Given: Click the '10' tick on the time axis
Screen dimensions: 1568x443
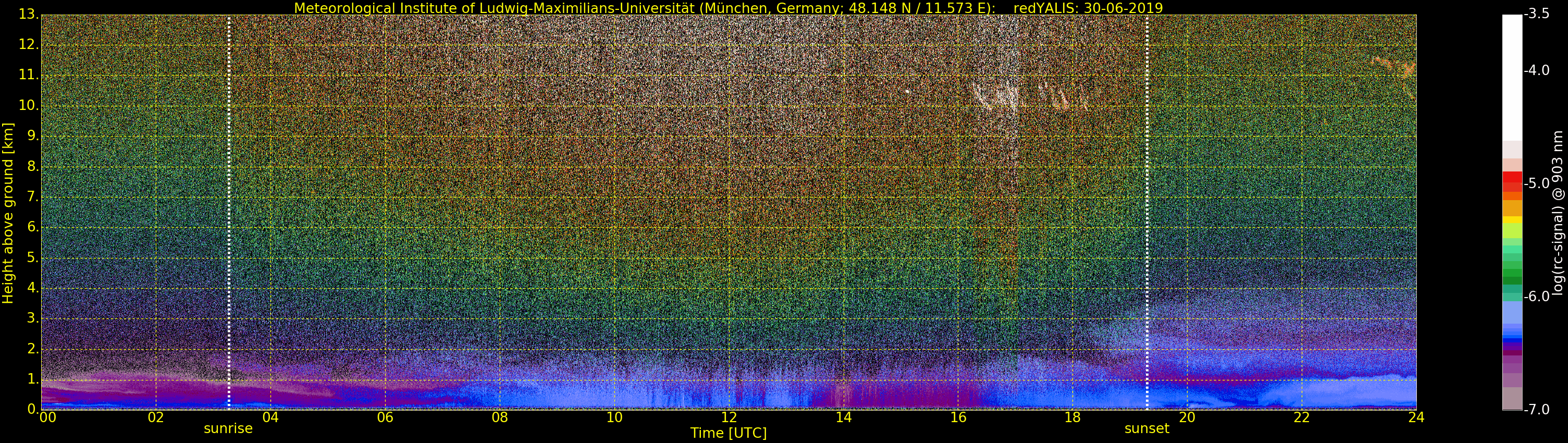Looking at the screenshot, I should [614, 417].
